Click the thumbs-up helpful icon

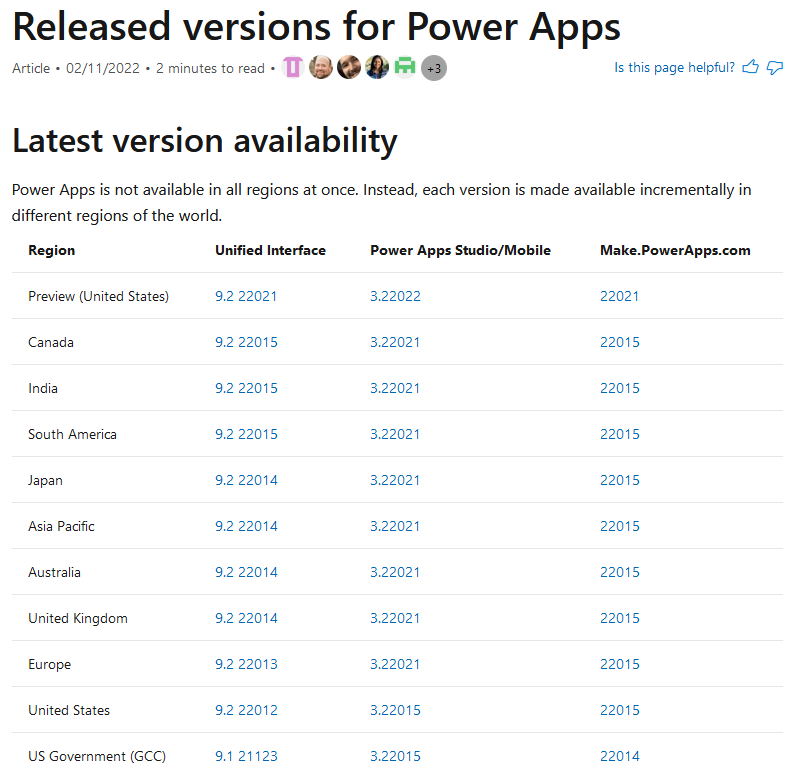750,67
